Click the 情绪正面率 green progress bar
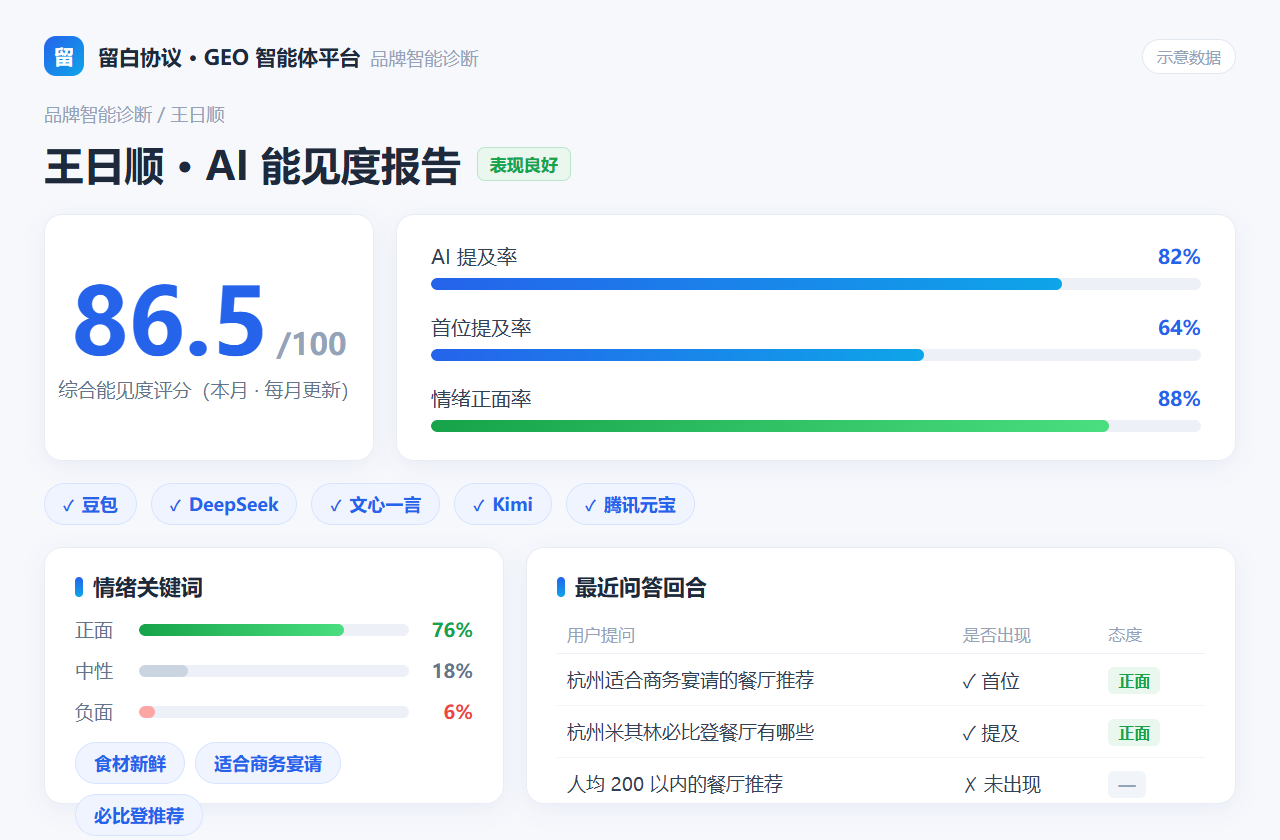Image resolution: width=1280 pixels, height=840 pixels. point(816,426)
